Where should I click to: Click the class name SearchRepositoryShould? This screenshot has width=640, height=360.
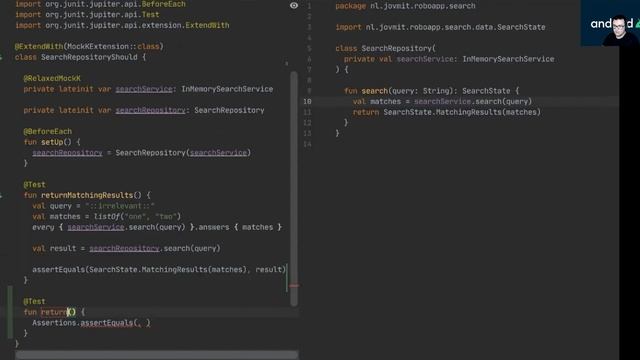point(89,57)
